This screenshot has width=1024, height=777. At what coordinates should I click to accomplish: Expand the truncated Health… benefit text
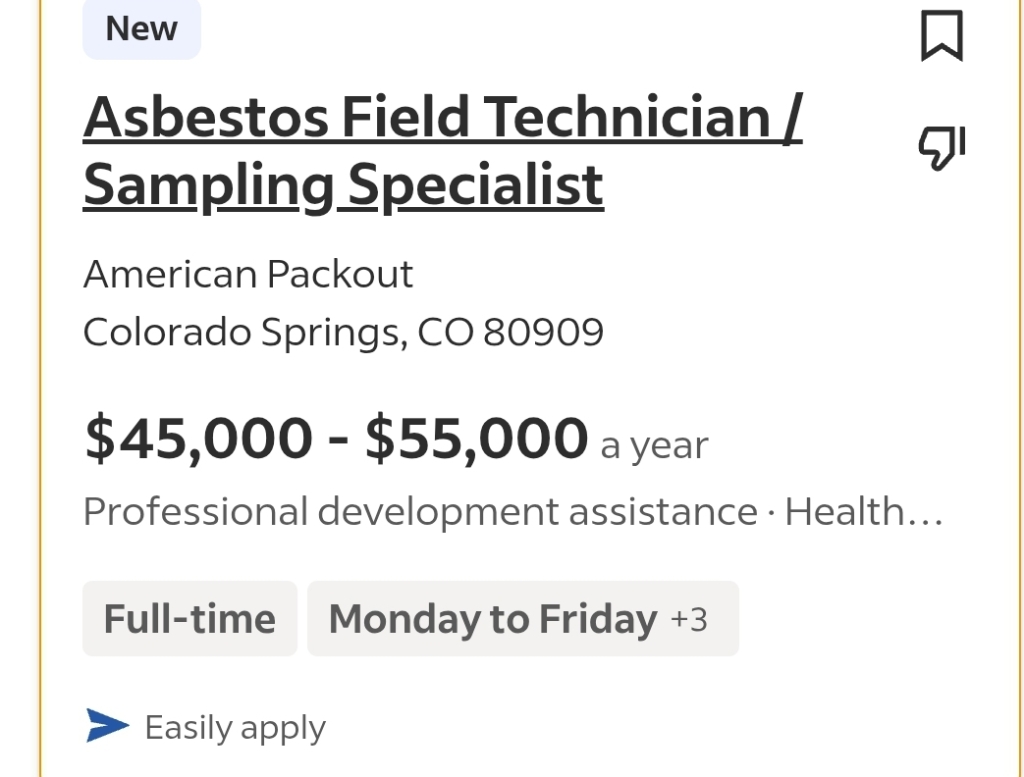coord(864,511)
